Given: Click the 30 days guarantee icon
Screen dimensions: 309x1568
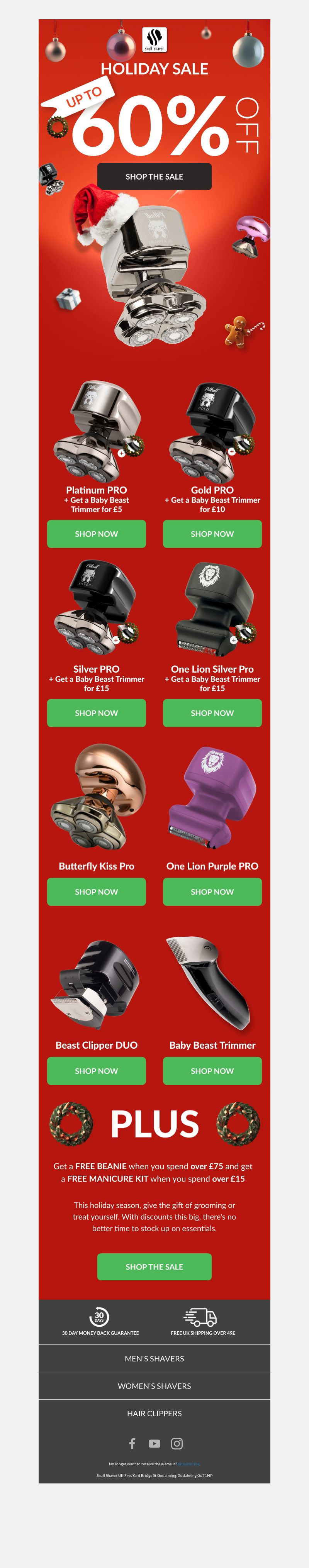Looking at the screenshot, I should (x=99, y=1317).
